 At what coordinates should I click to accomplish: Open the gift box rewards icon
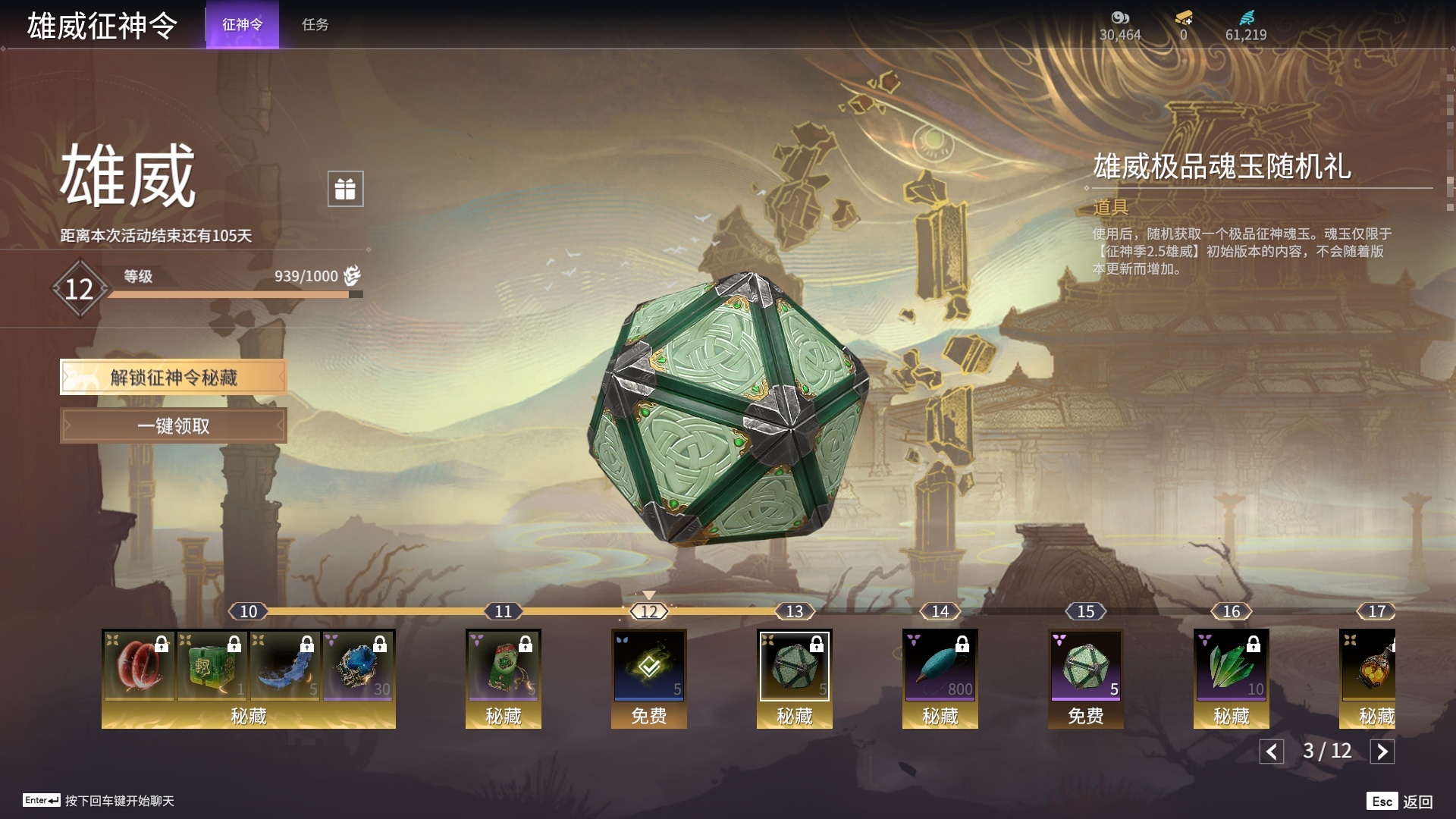point(345,188)
